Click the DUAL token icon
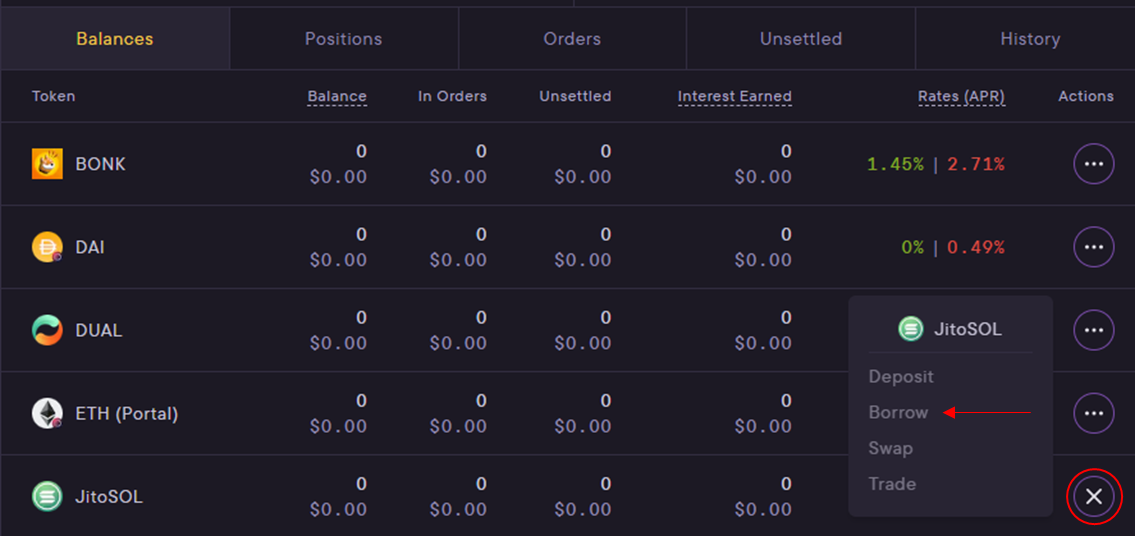Screen dimensions: 1135x536 47,330
